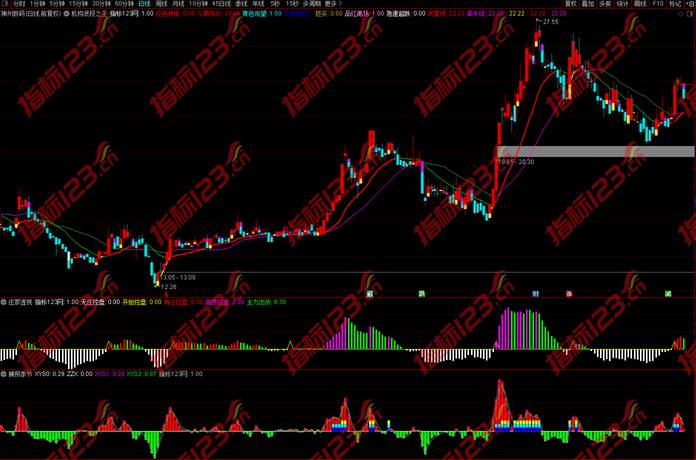Viewport: 696px width, 460px height.
Task: Click the round icon before 机构波段之王
Action: pos(66,15)
